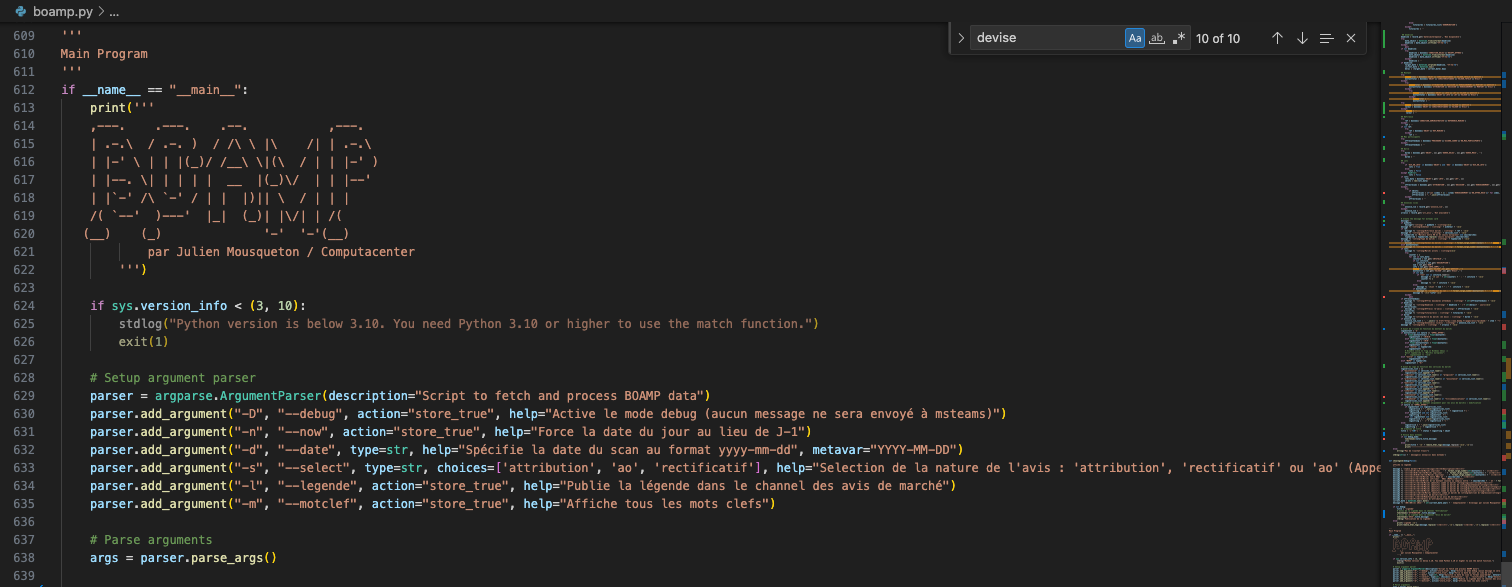The height and width of the screenshot is (587, 1512).
Task: Click 'stdlog' call on line 625
Action: tap(140, 323)
